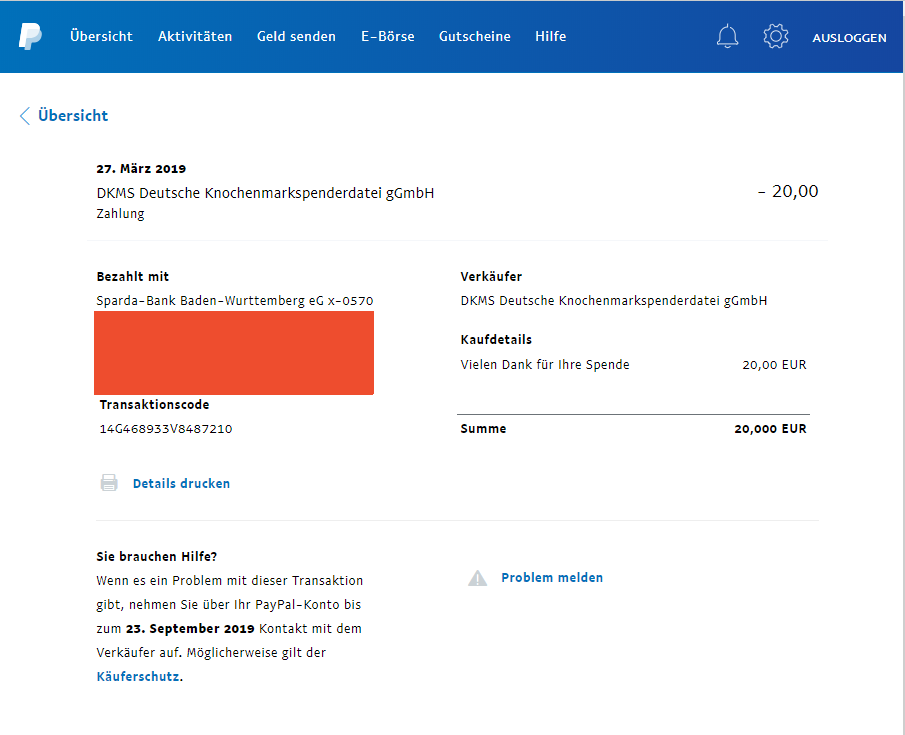Open the notifications bell icon
The image size is (905, 735).
click(727, 36)
